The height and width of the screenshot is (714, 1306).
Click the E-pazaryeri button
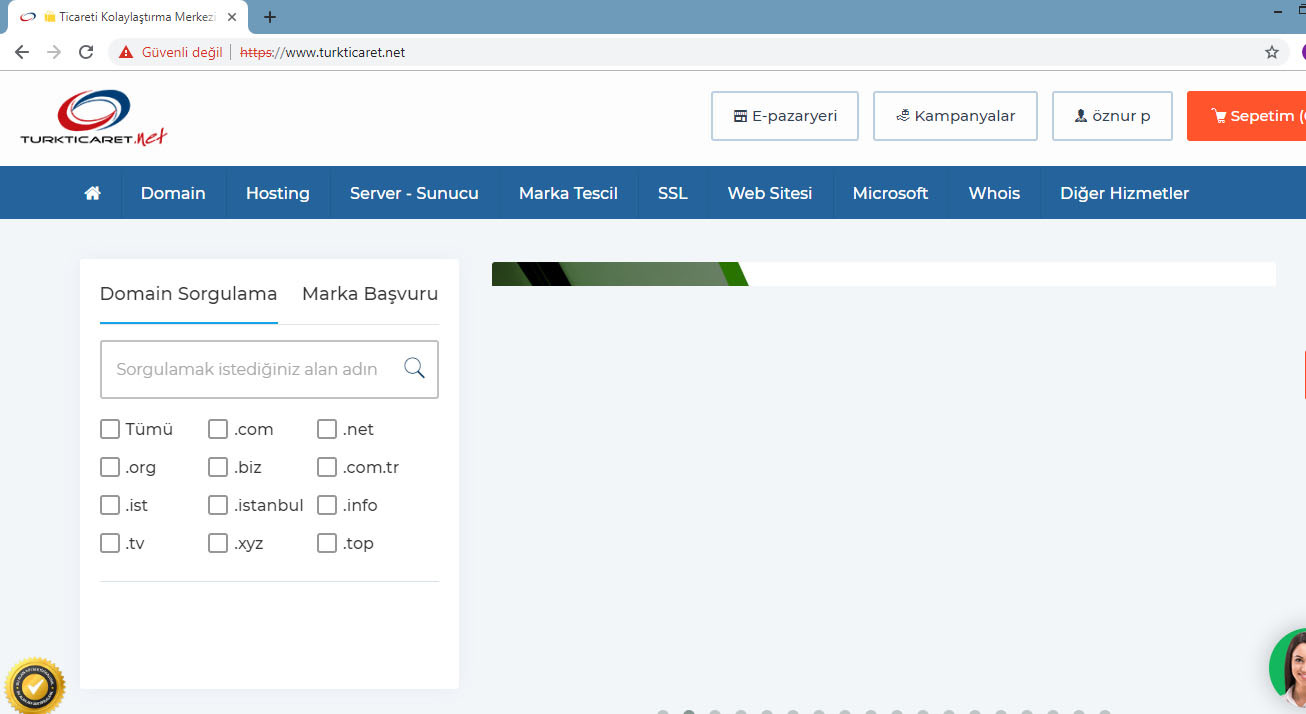tap(785, 116)
